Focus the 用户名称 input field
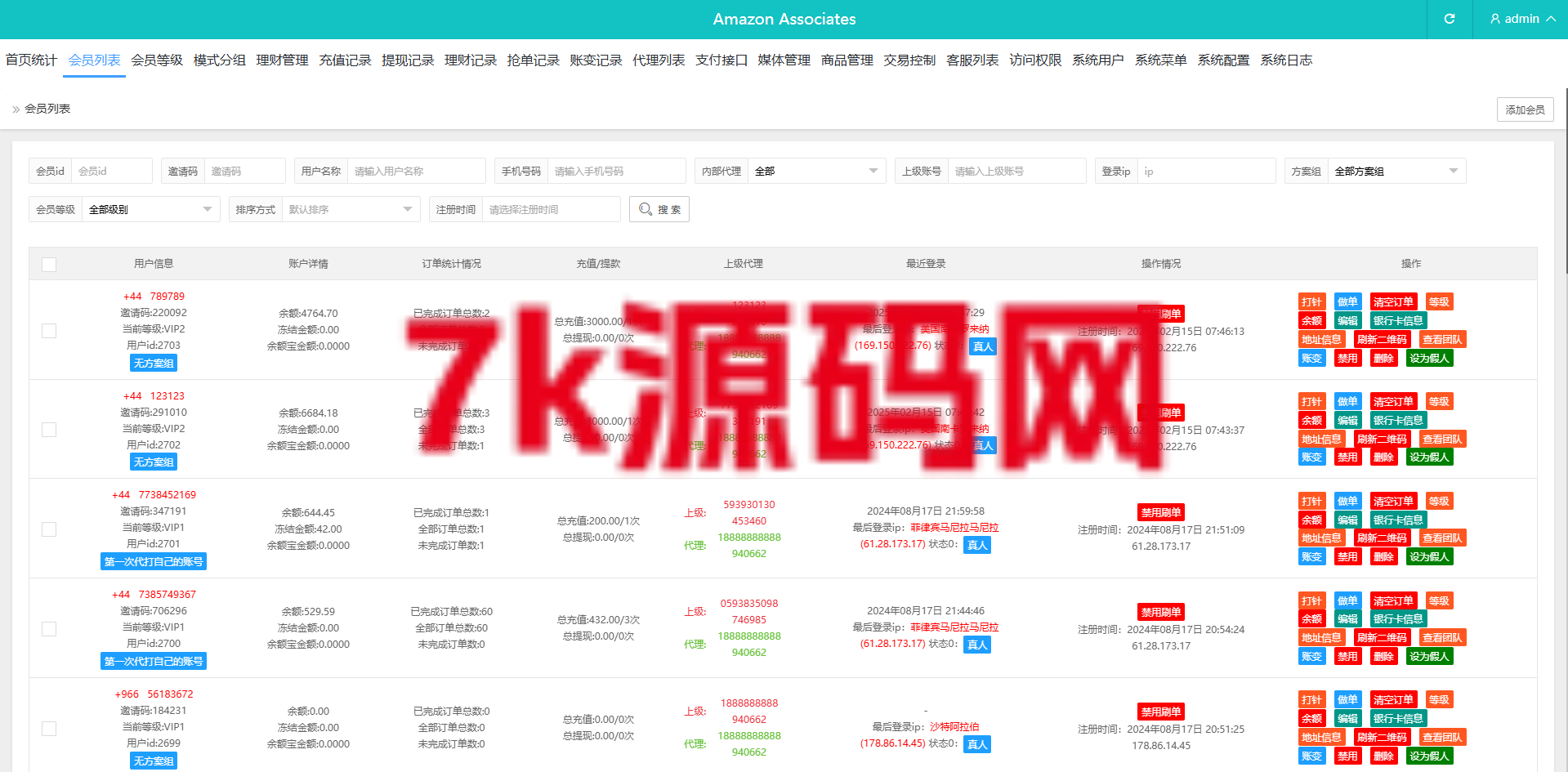This screenshot has height=772, width=1568. click(x=416, y=171)
